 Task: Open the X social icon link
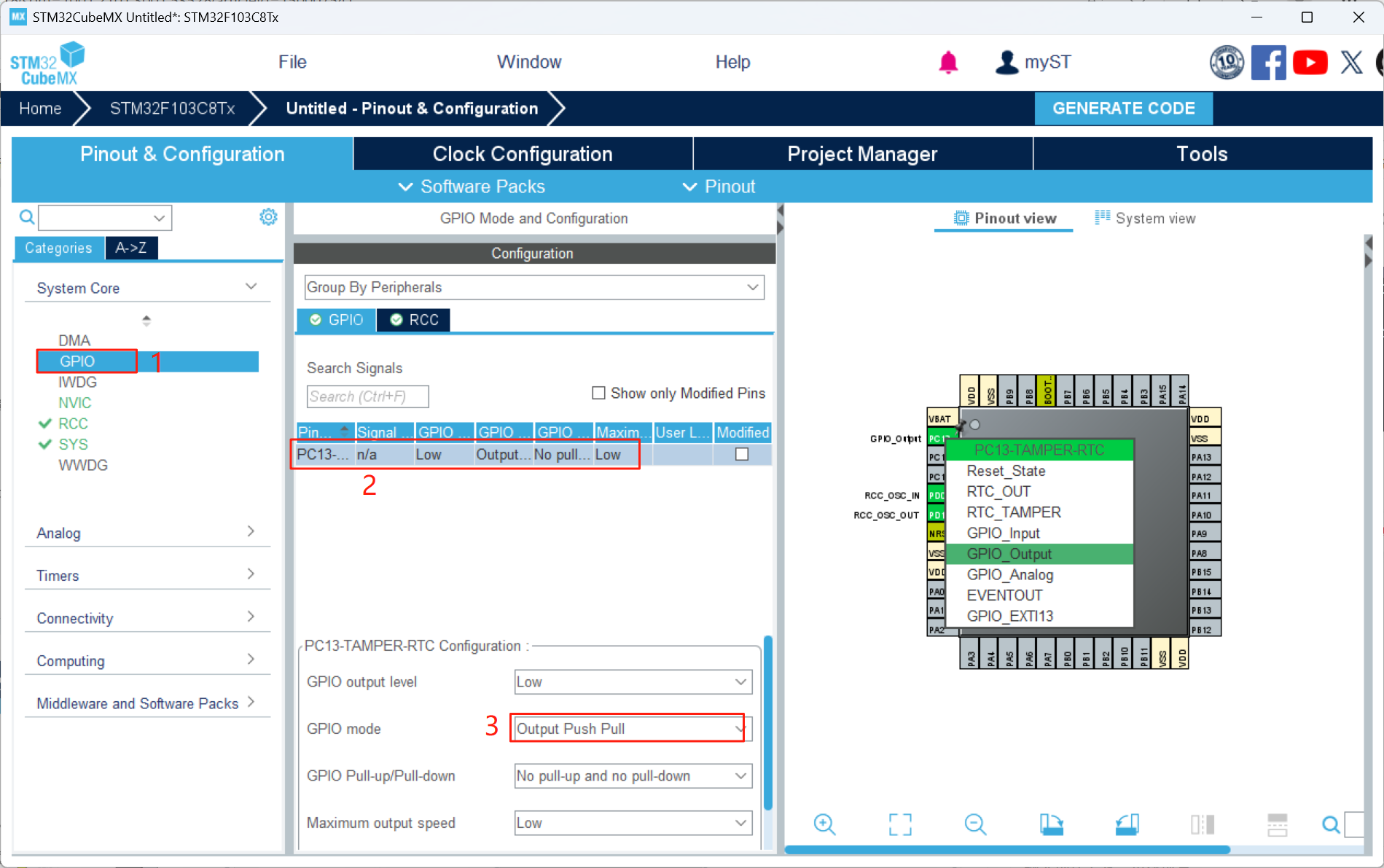point(1351,63)
